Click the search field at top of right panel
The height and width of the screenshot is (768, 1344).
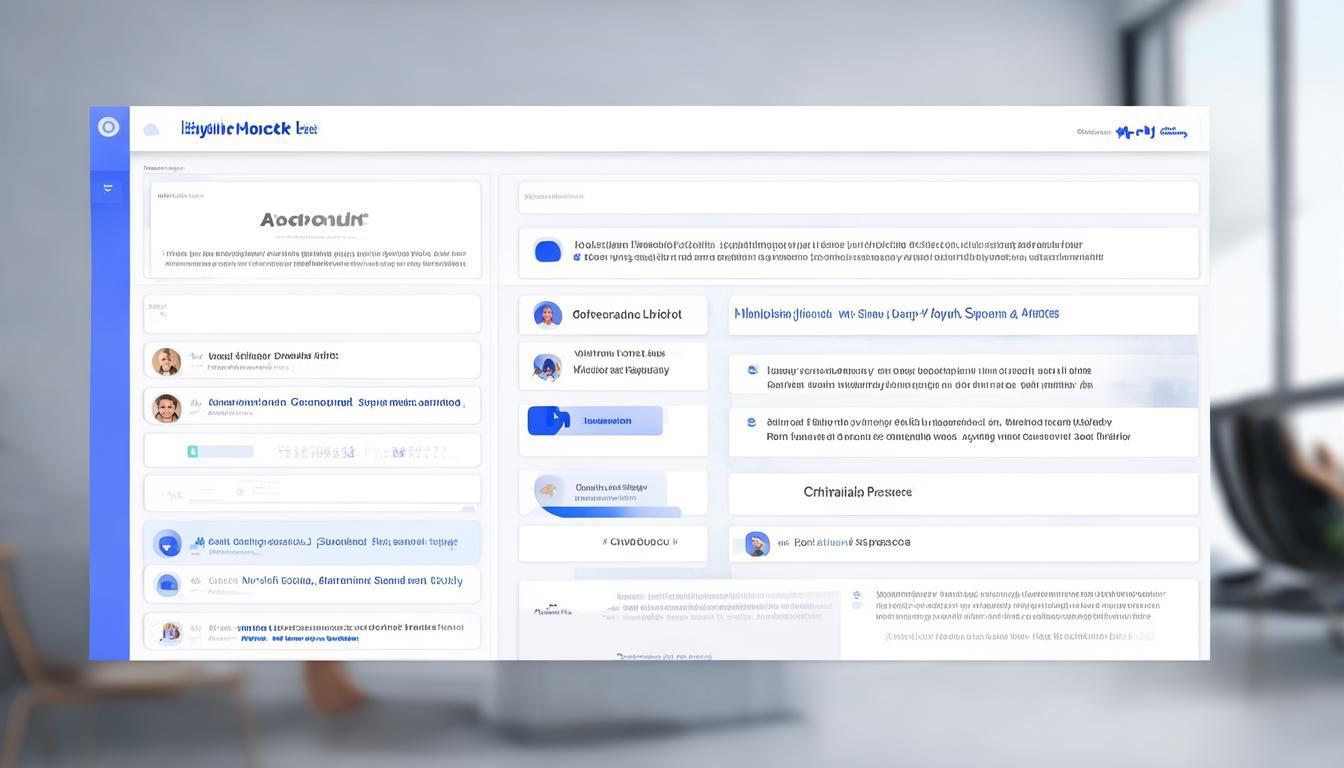click(x=857, y=197)
